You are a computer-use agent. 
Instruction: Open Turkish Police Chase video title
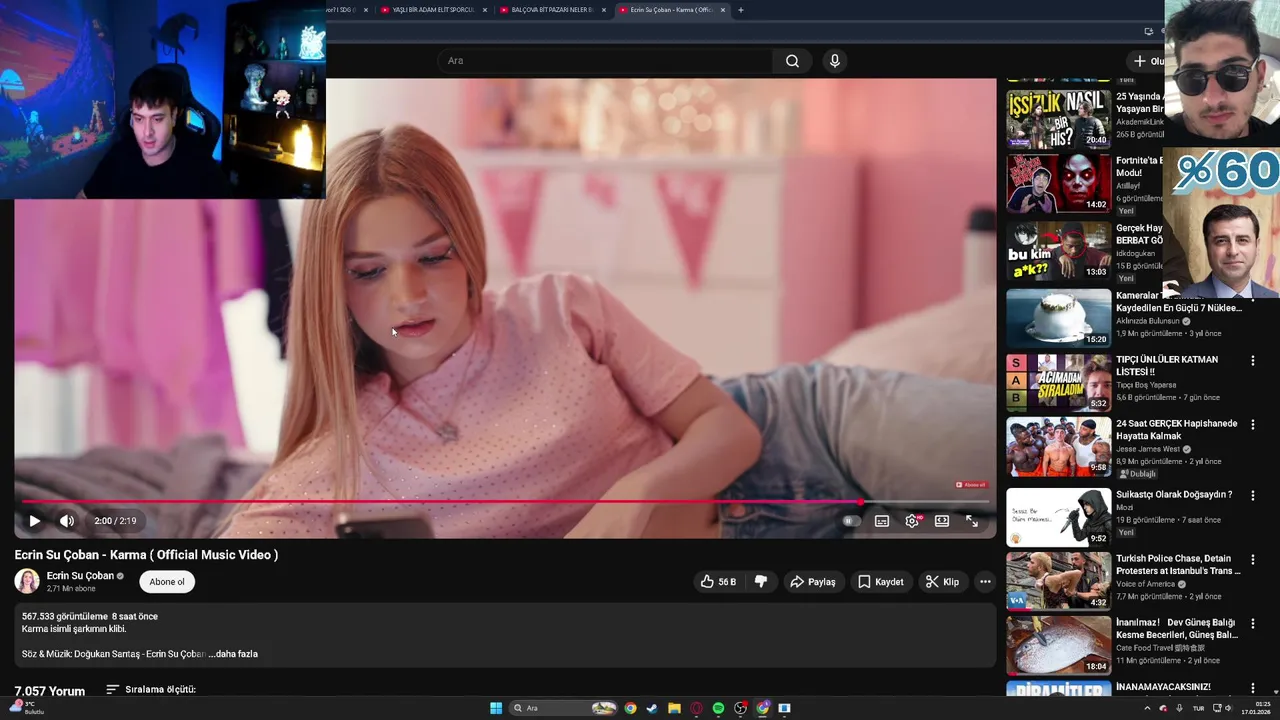pos(1177,565)
